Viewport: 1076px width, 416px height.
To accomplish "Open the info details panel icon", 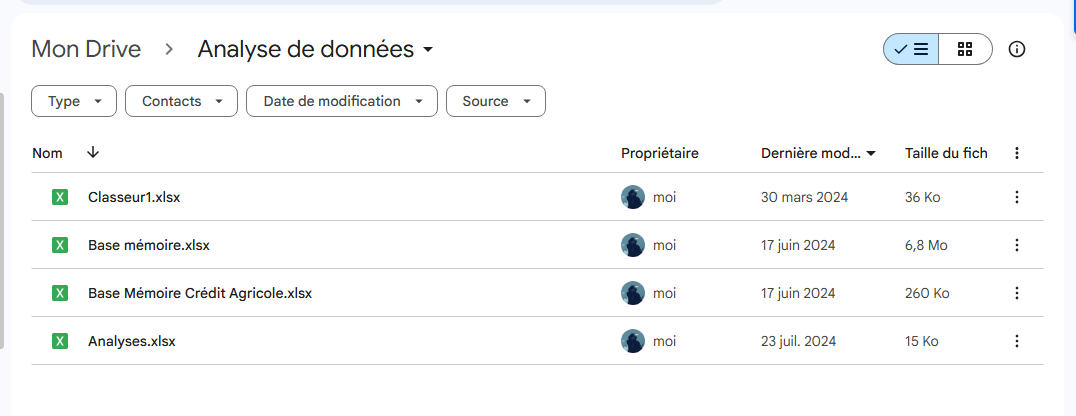I will [x=1017, y=49].
